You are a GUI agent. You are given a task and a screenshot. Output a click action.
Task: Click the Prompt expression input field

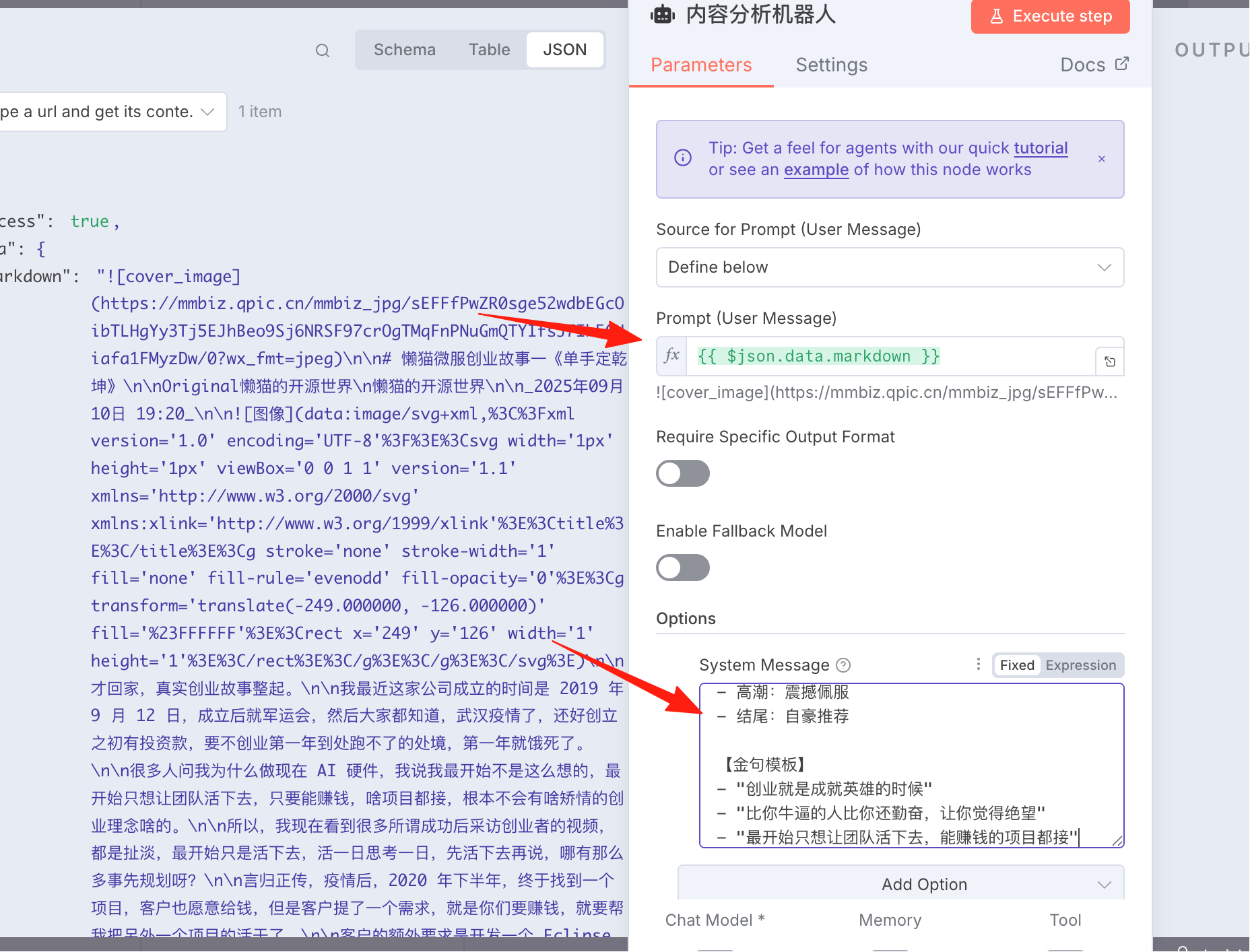[x=890, y=356]
